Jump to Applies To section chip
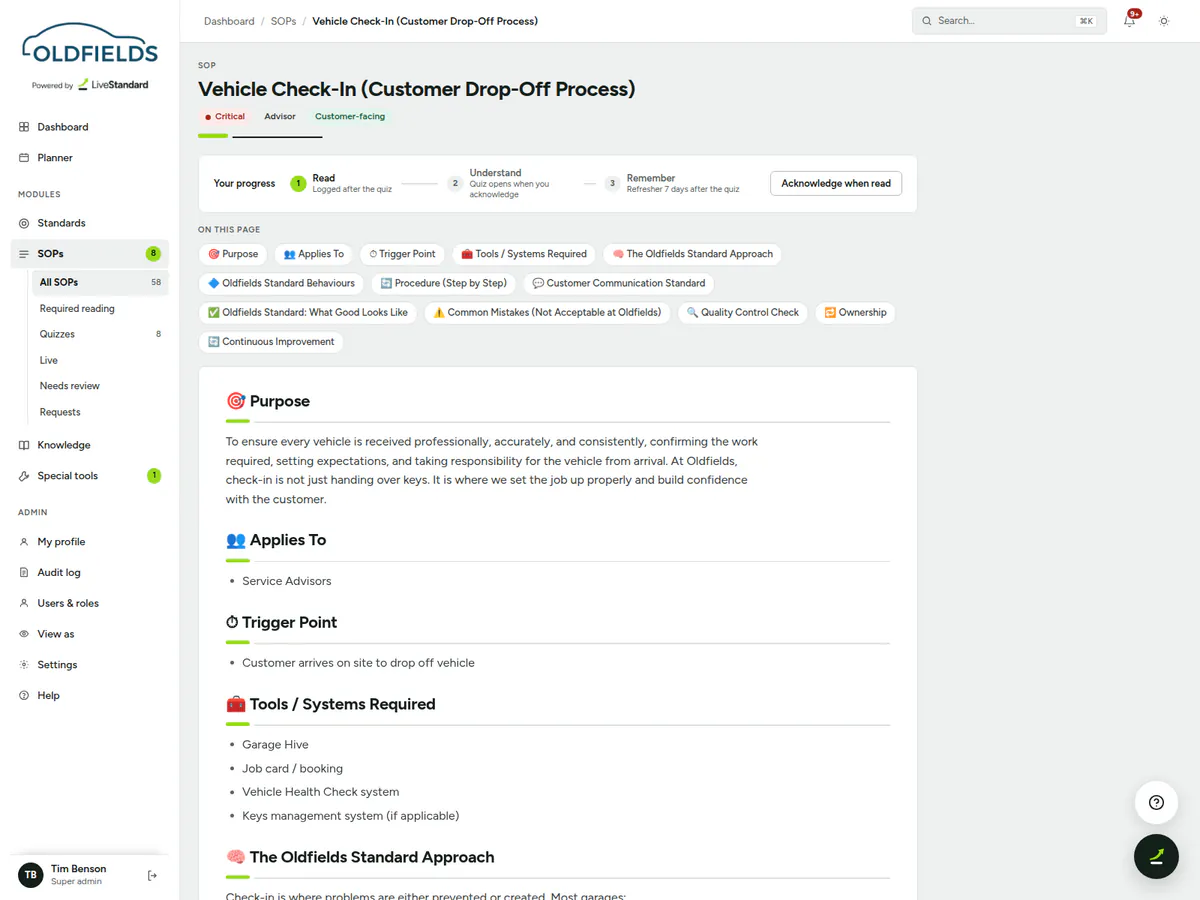This screenshot has width=1200, height=900. click(314, 254)
